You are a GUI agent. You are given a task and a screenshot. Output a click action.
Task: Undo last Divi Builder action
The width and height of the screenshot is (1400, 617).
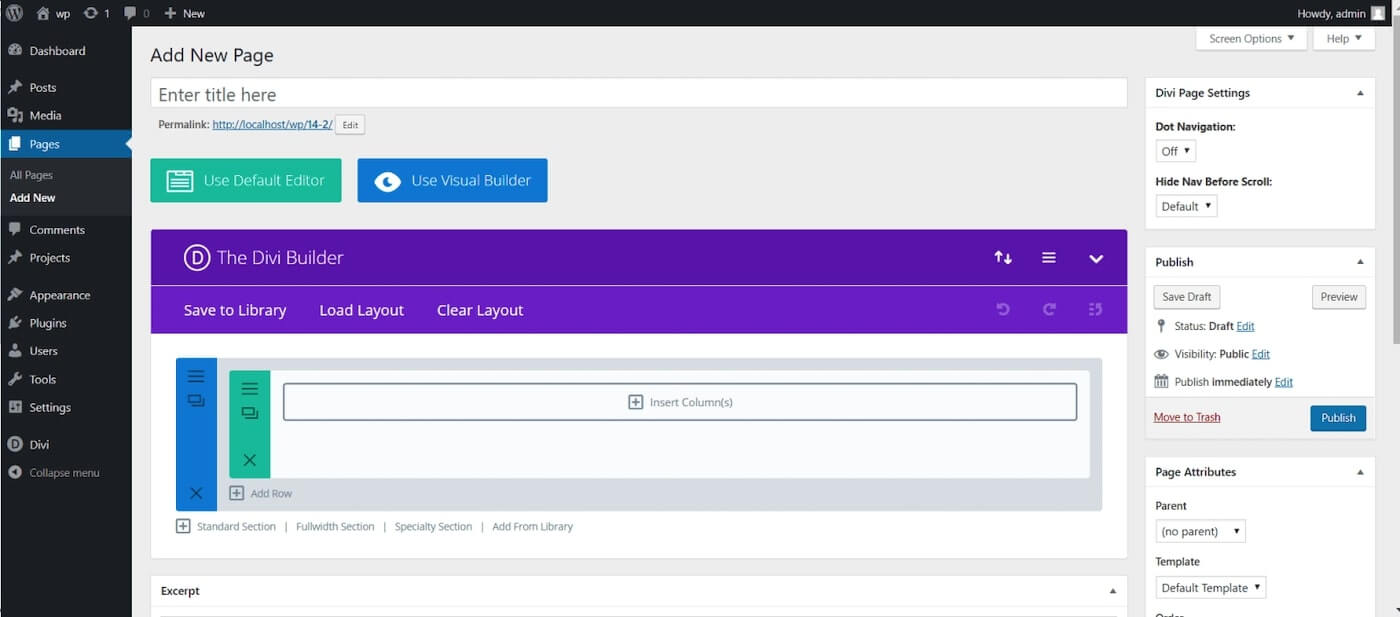pyautogui.click(x=1003, y=310)
